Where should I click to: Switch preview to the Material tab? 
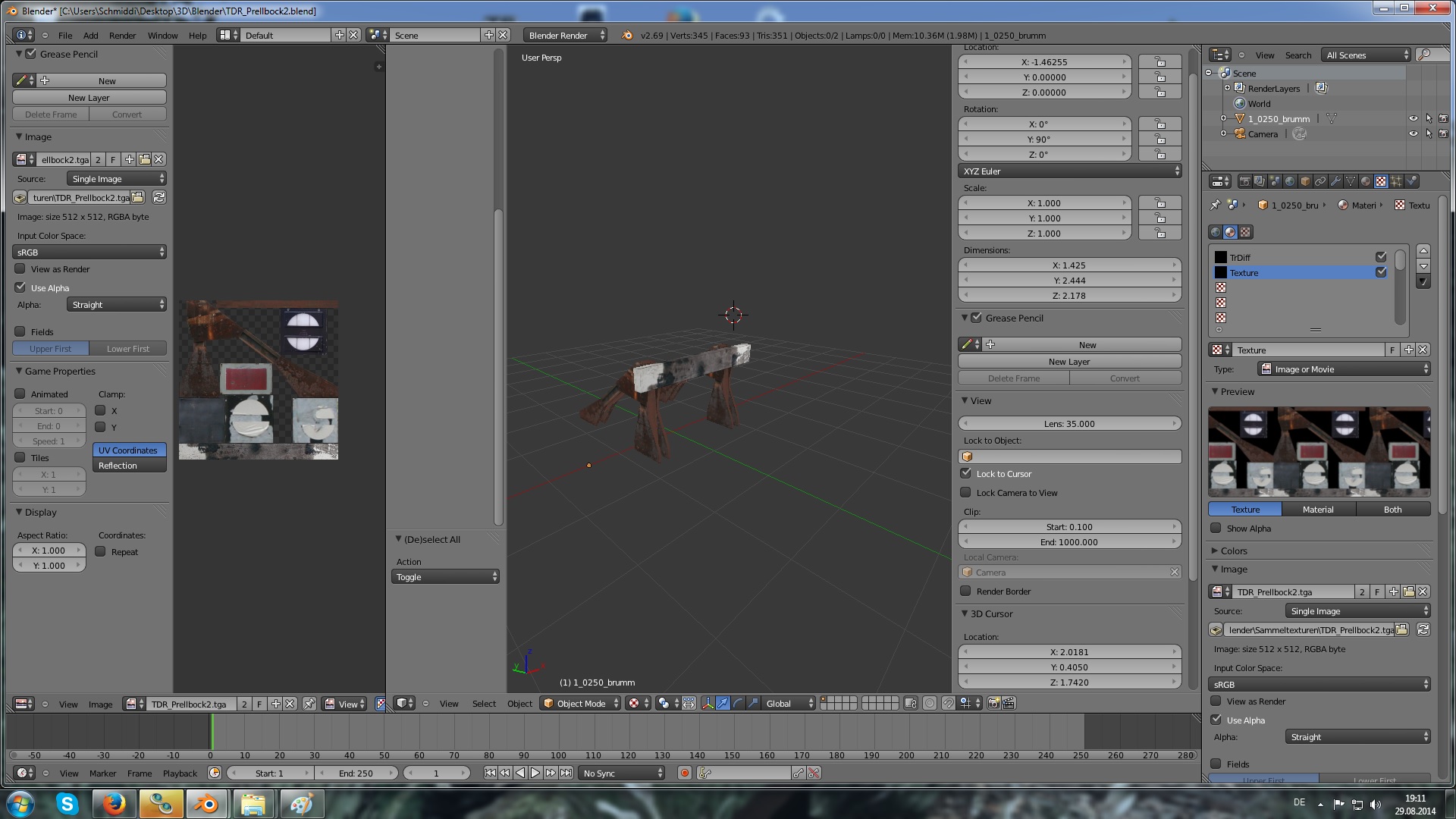pos(1318,510)
